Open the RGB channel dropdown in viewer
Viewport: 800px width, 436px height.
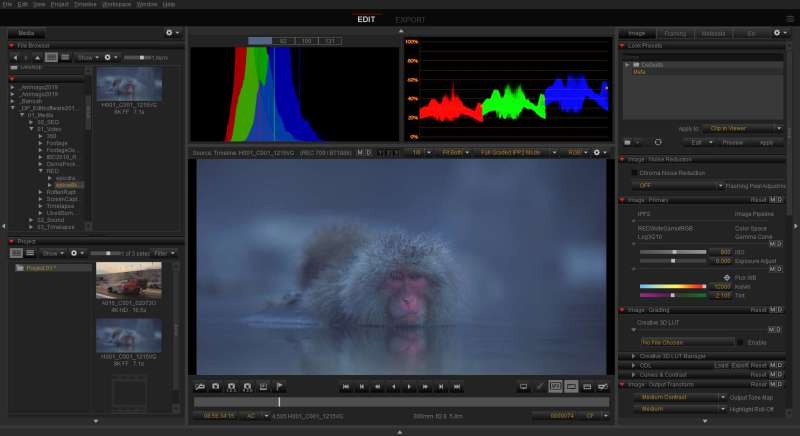tap(577, 152)
